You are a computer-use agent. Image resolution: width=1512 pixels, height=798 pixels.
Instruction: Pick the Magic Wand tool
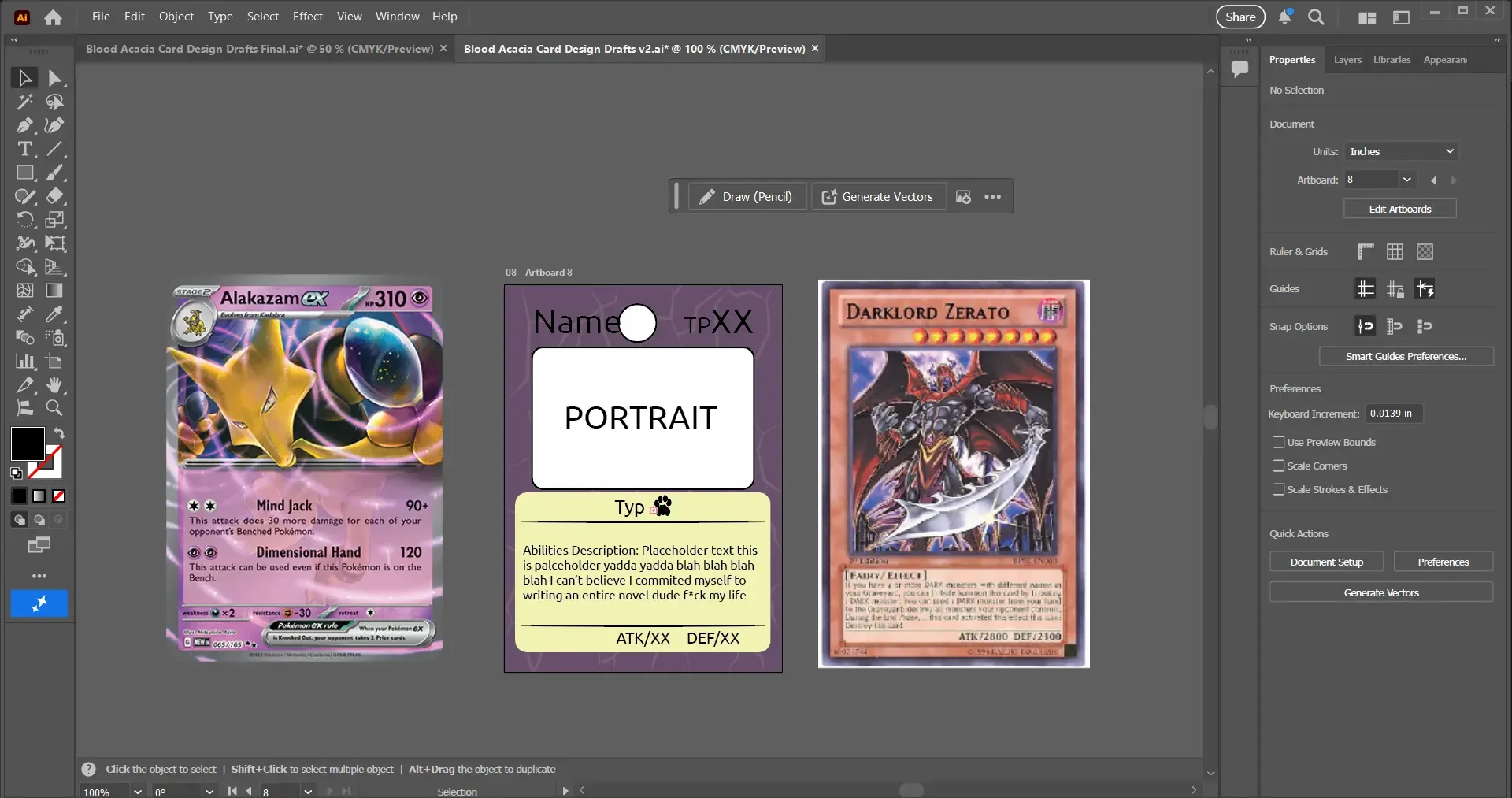pos(25,102)
